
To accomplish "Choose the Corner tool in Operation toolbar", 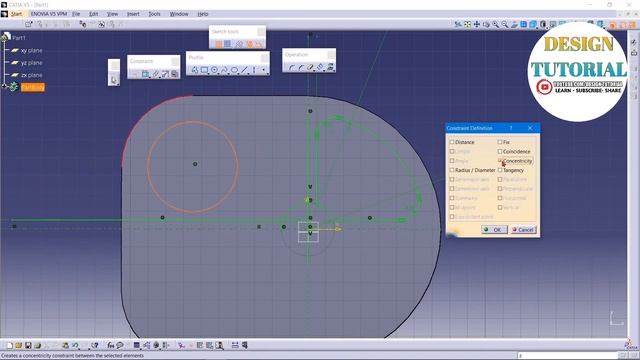I will [x=291, y=67].
